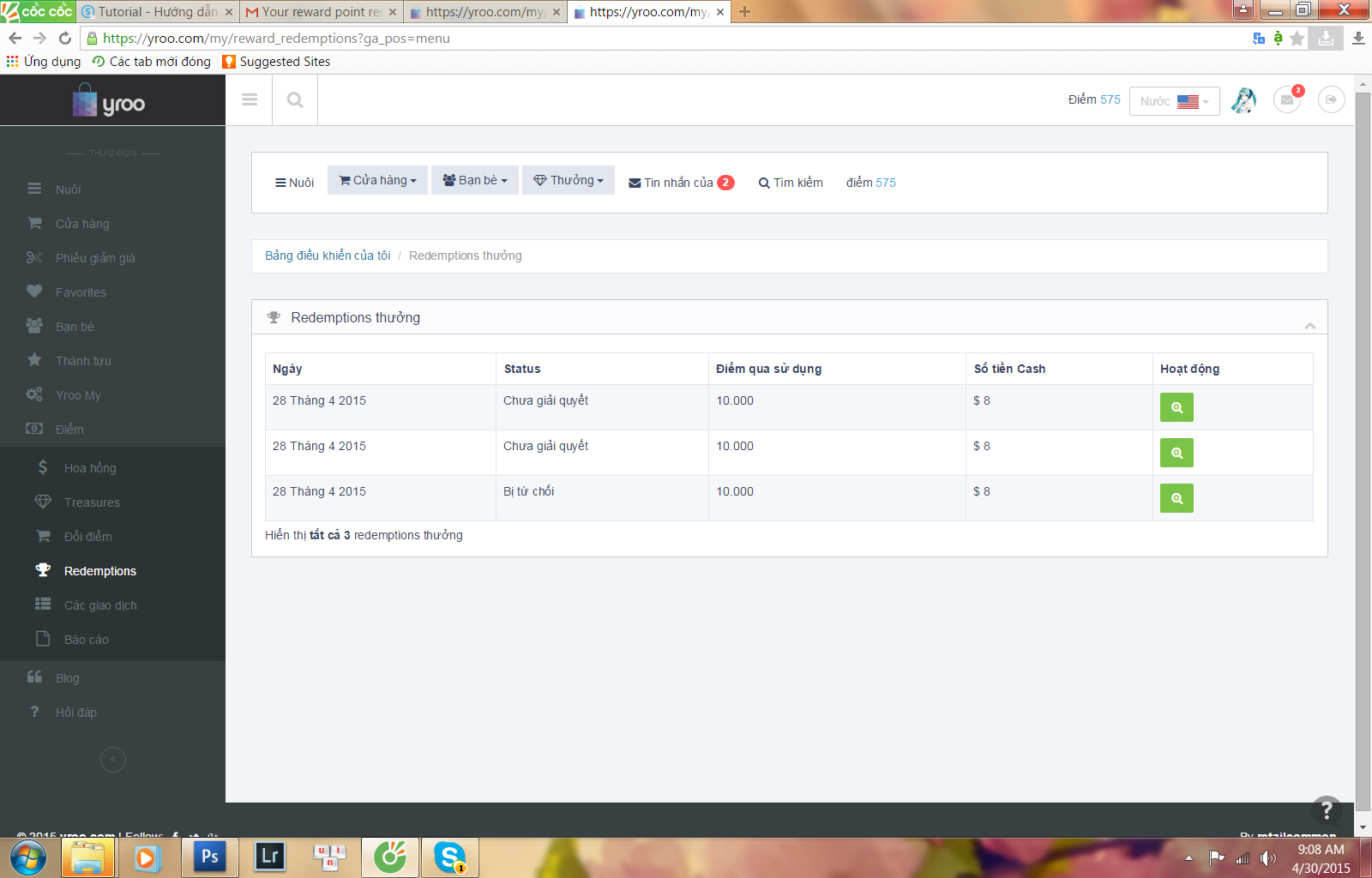Collapse the Redemptions thưởng panel
This screenshot has height=878, width=1372.
[x=1310, y=326]
